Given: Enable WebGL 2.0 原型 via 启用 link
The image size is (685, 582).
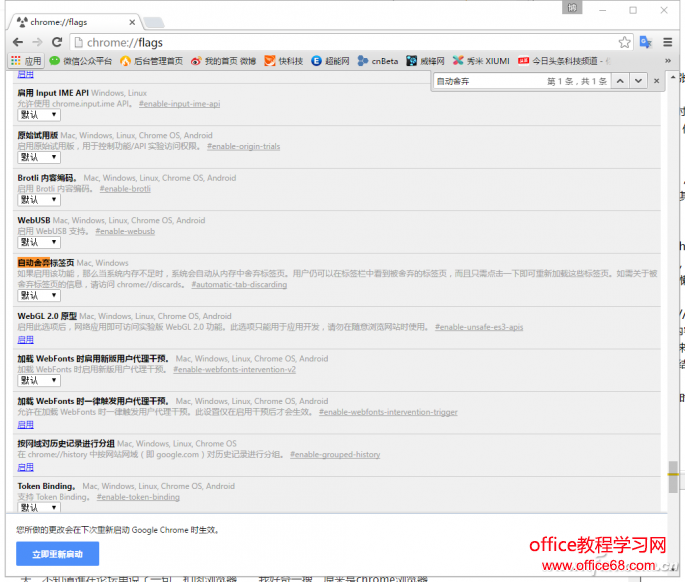Looking at the screenshot, I should [25, 340].
